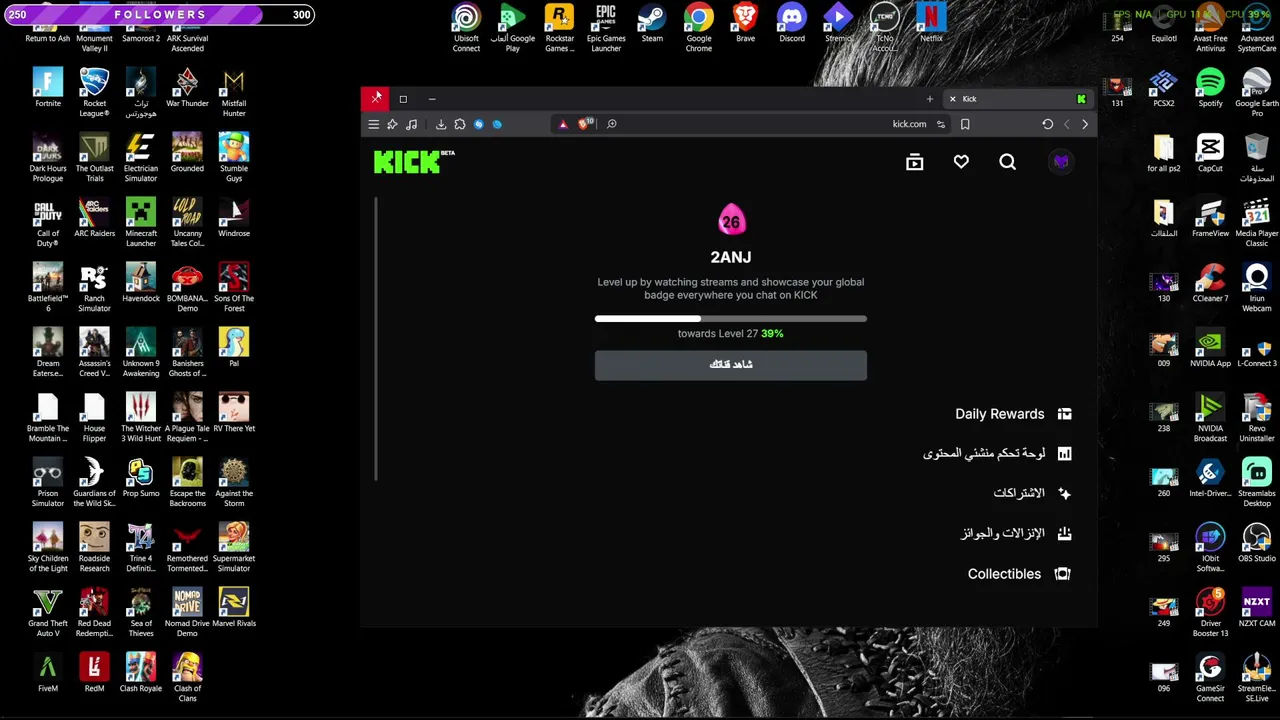This screenshot has height=720, width=1280.
Task: Select the PCSX2 desktop shortcut
Action: point(1163,88)
